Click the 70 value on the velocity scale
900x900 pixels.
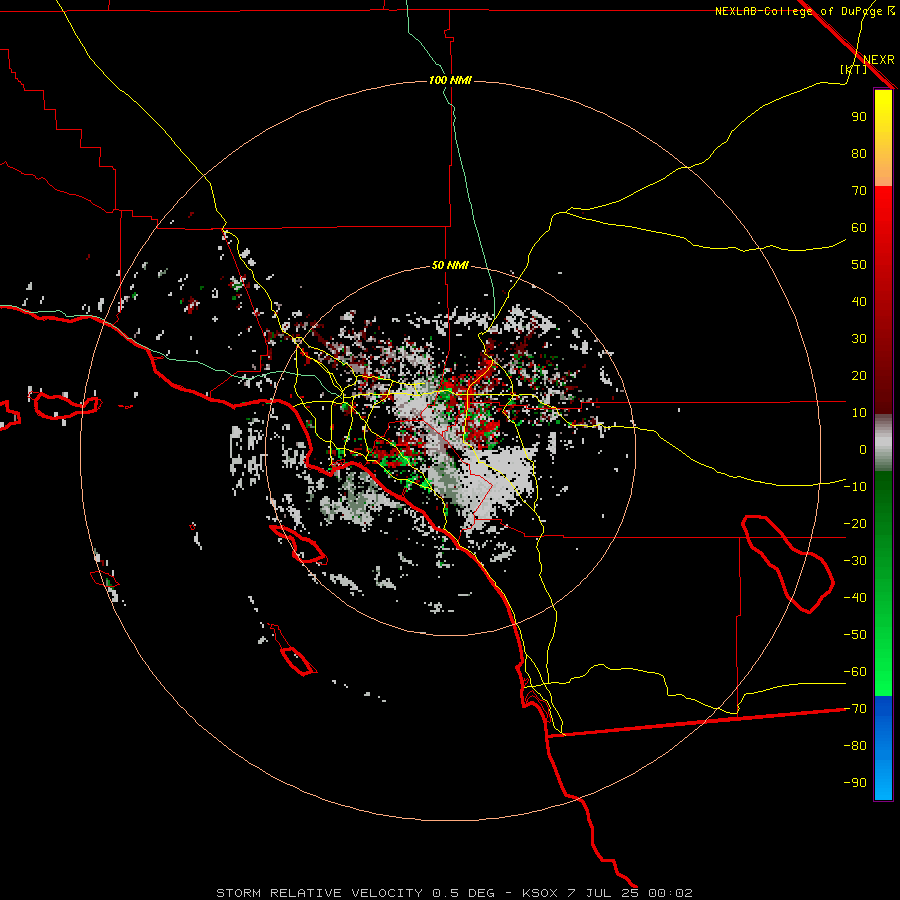point(859,191)
